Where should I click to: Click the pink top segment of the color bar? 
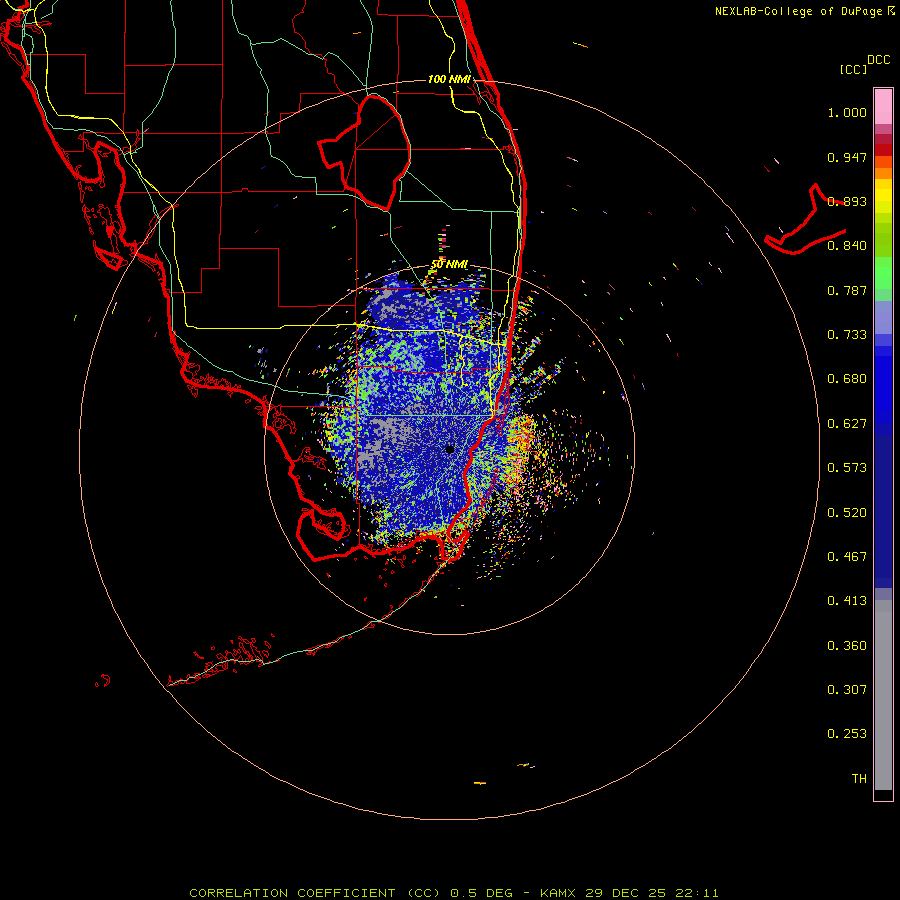(883, 106)
